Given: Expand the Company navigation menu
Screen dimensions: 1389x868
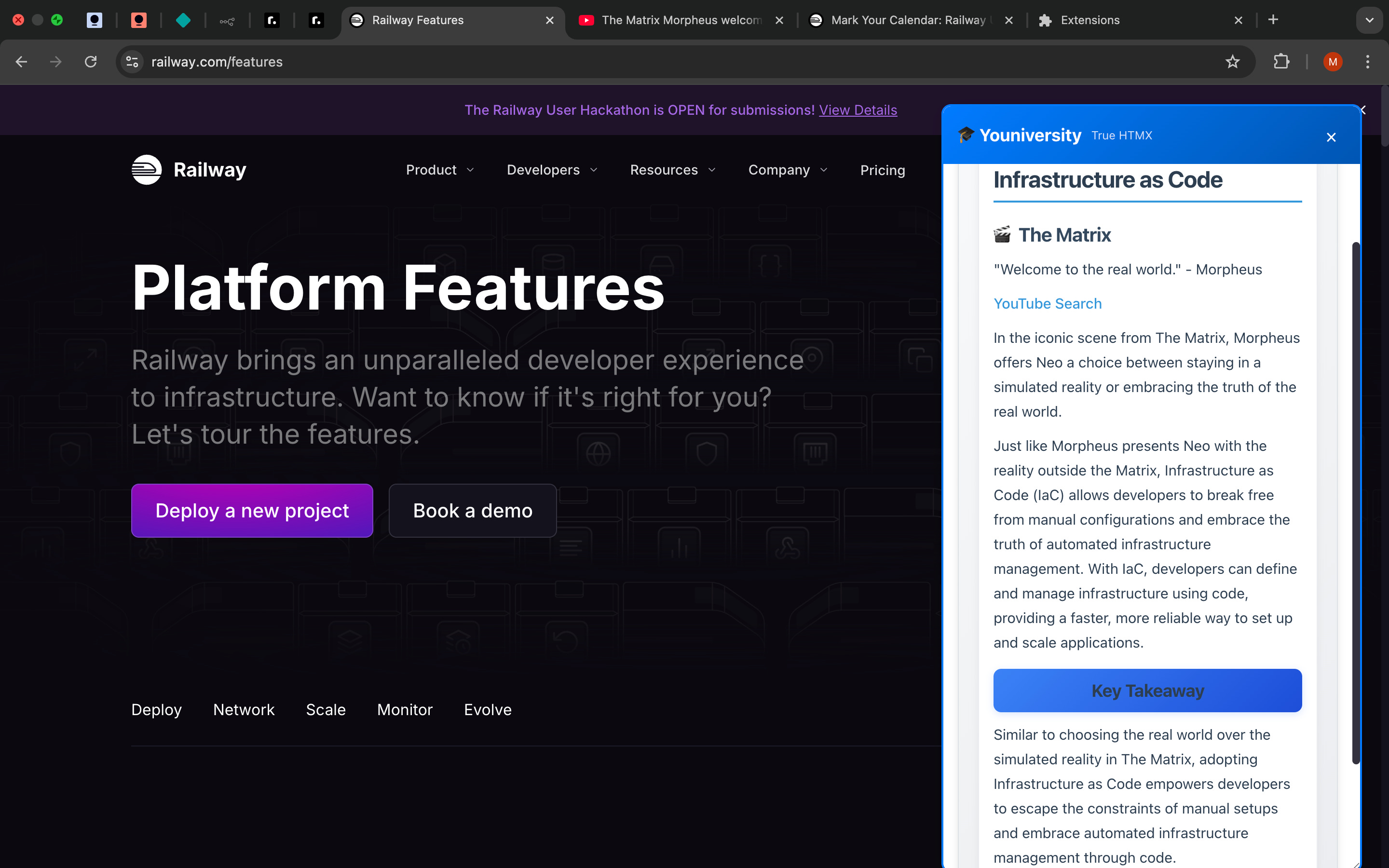Looking at the screenshot, I should click(x=788, y=170).
